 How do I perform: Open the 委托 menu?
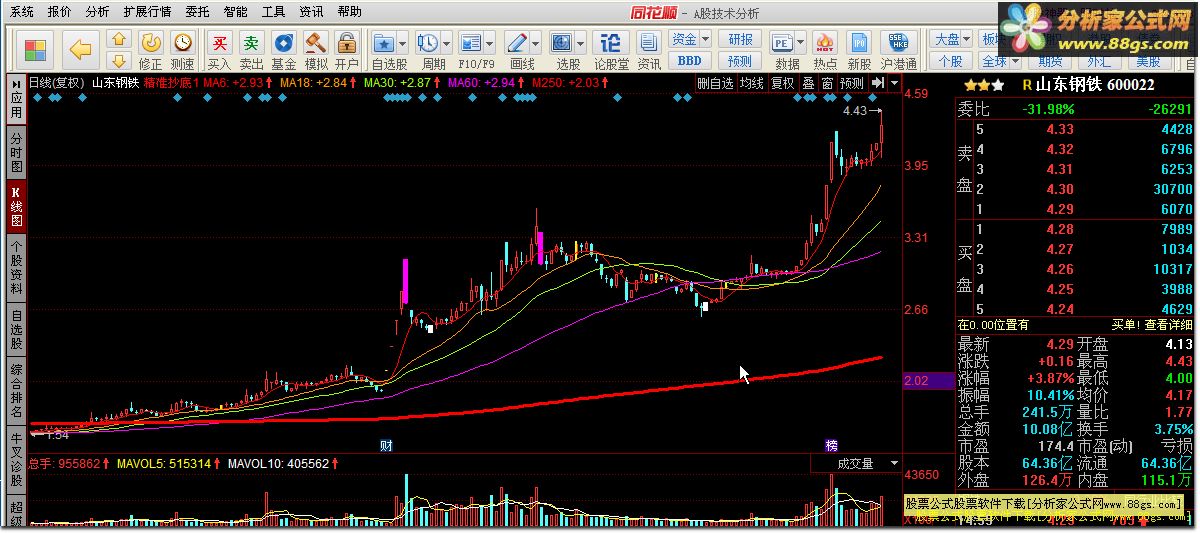[x=198, y=12]
